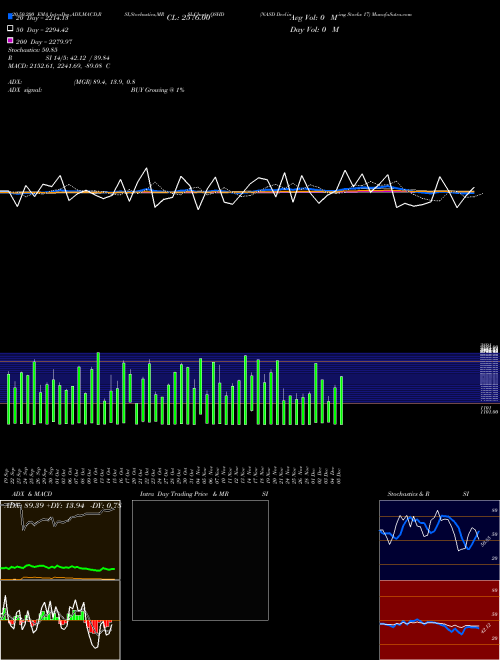Open the red RSI chart panel
Screen dimensions: 500x660
(x=439, y=620)
